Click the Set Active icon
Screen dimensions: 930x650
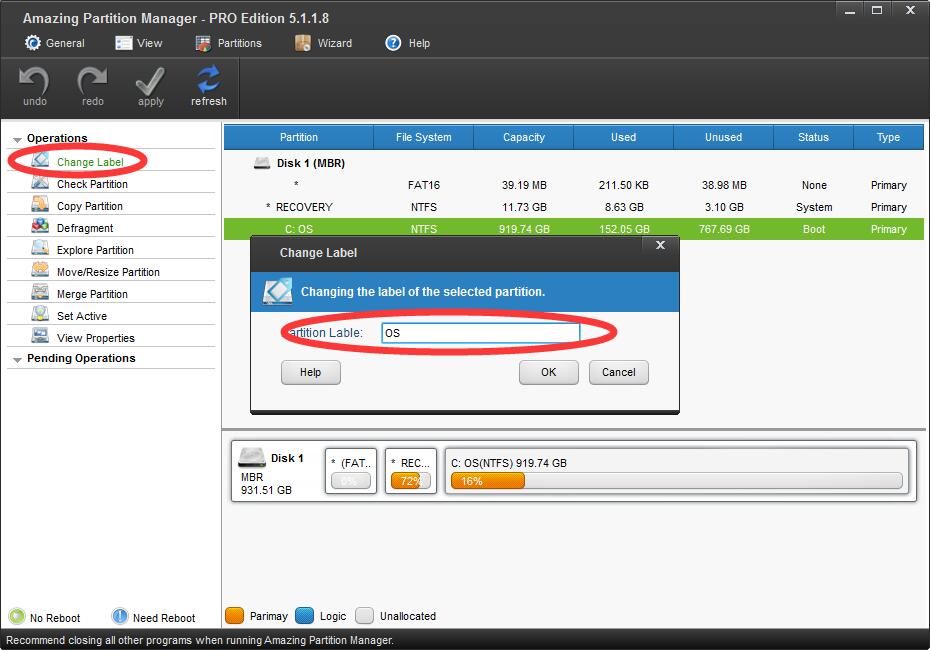tap(40, 314)
